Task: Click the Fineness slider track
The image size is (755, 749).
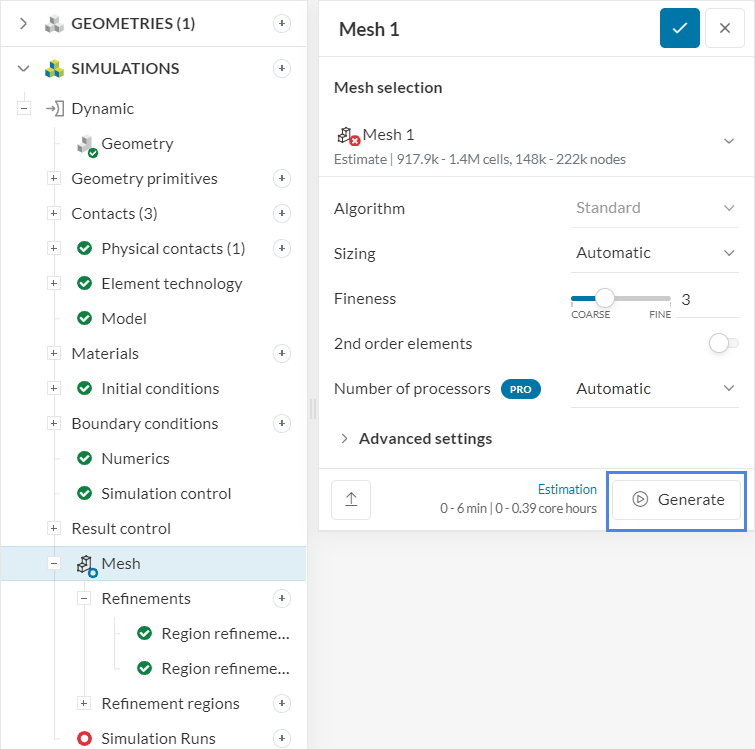Action: [x=640, y=298]
